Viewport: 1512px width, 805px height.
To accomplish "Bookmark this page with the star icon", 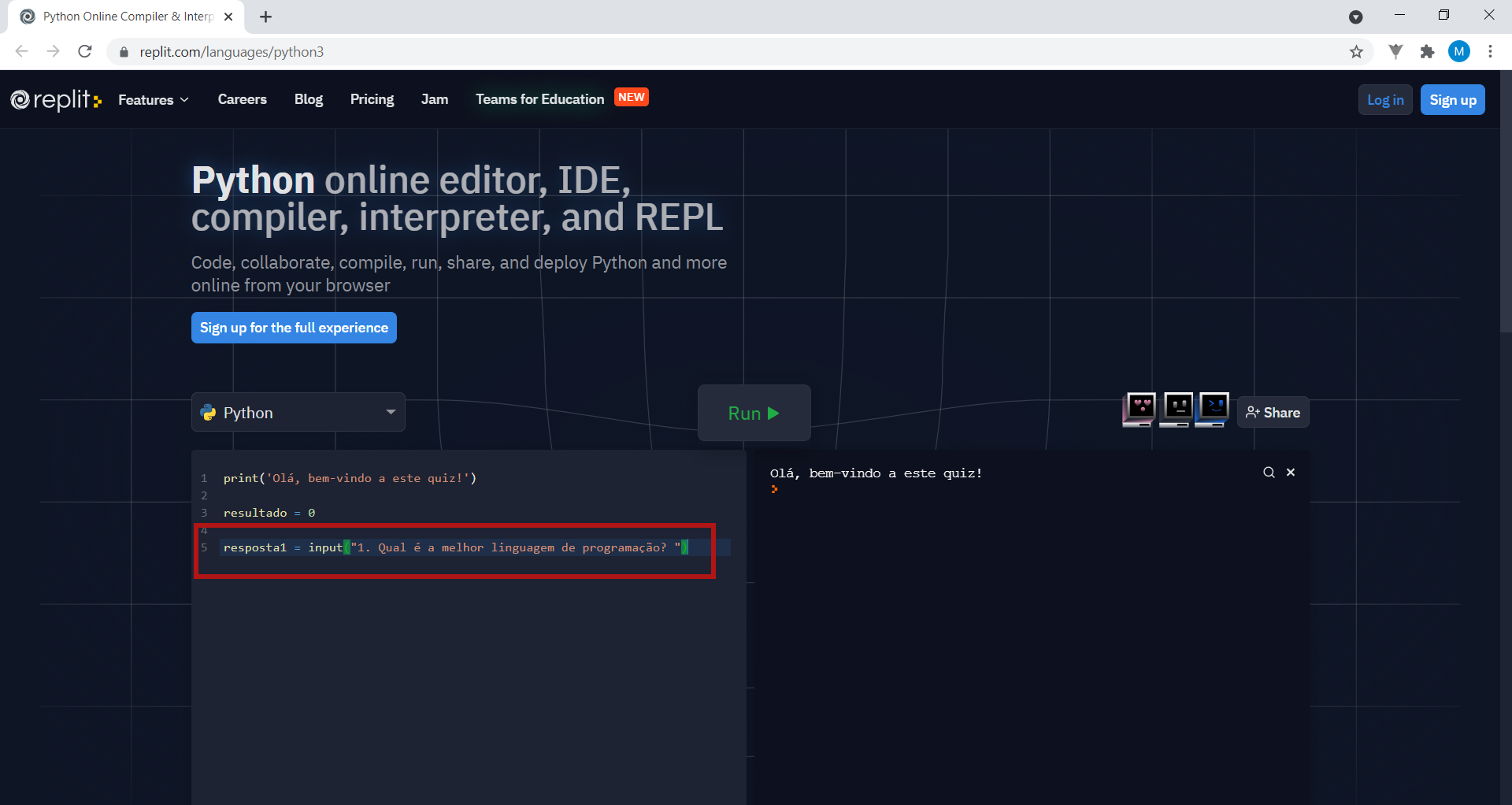I will [x=1356, y=52].
